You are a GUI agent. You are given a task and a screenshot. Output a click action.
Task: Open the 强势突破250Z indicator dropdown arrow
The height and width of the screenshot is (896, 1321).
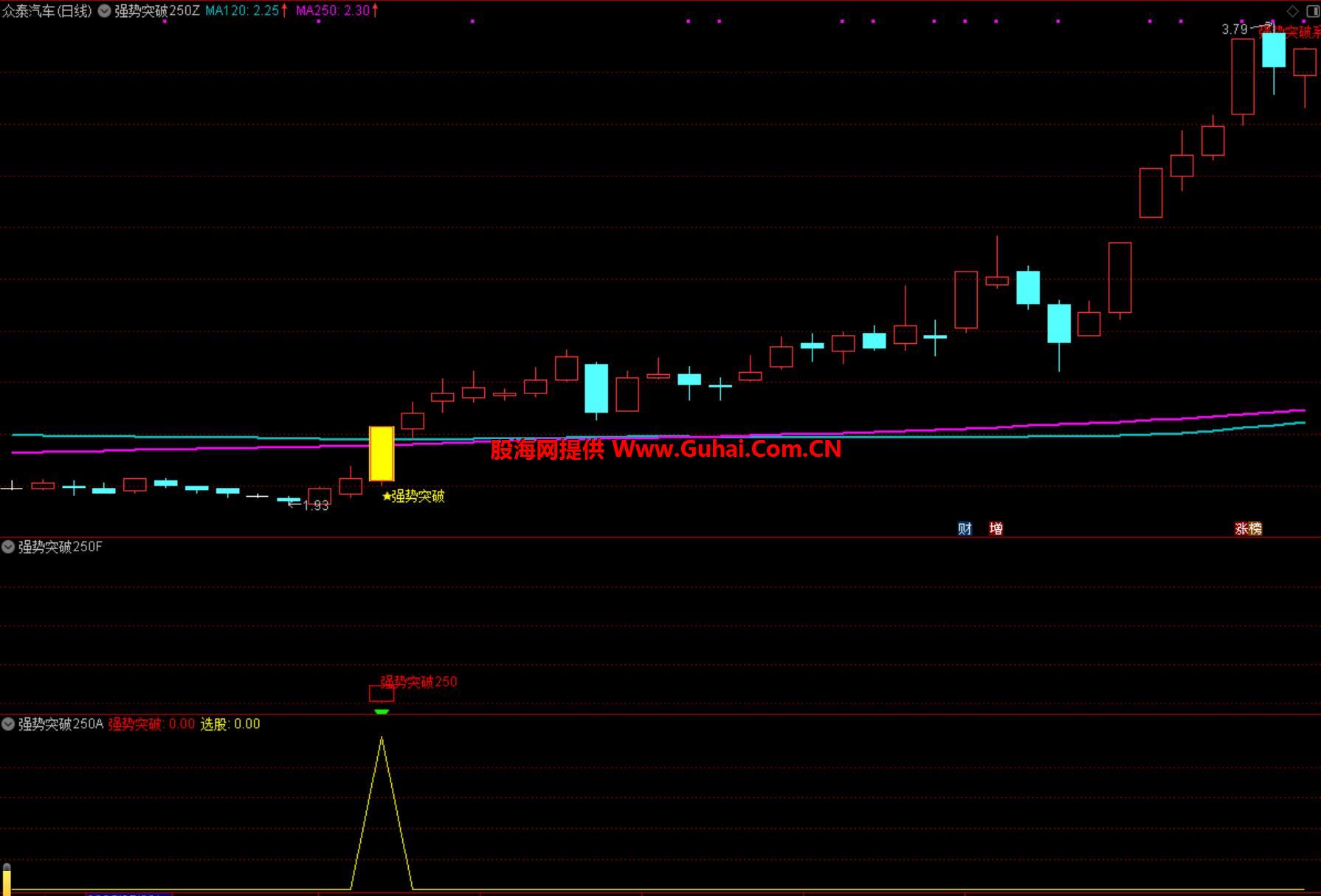point(105,11)
